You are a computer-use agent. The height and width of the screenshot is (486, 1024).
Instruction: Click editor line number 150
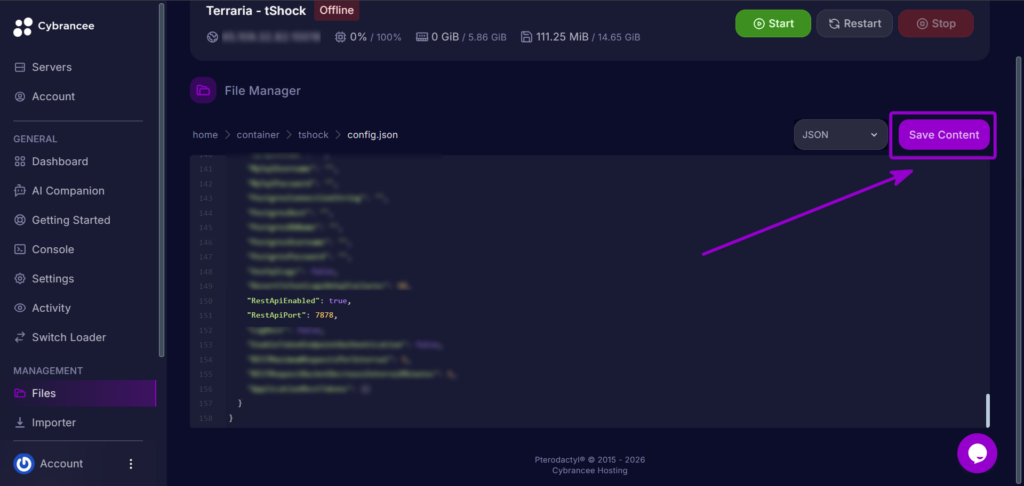click(205, 301)
